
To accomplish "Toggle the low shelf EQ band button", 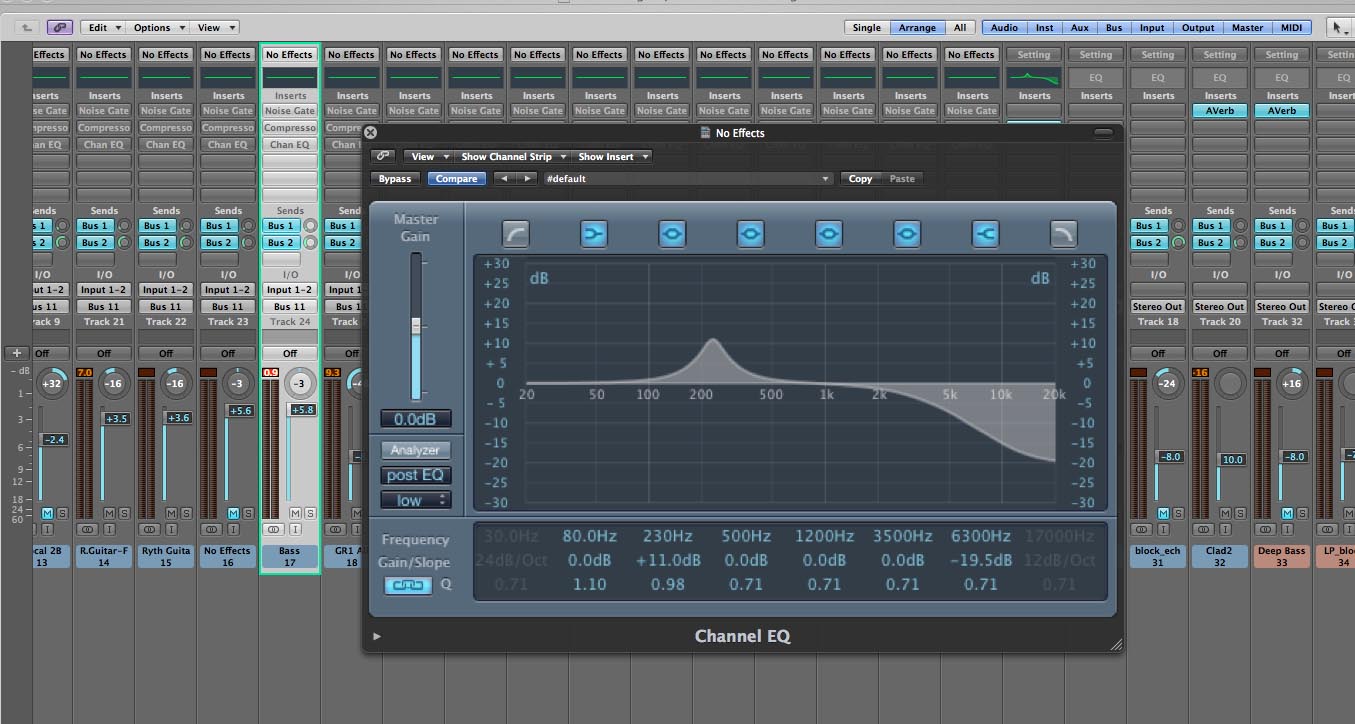I will tap(594, 234).
